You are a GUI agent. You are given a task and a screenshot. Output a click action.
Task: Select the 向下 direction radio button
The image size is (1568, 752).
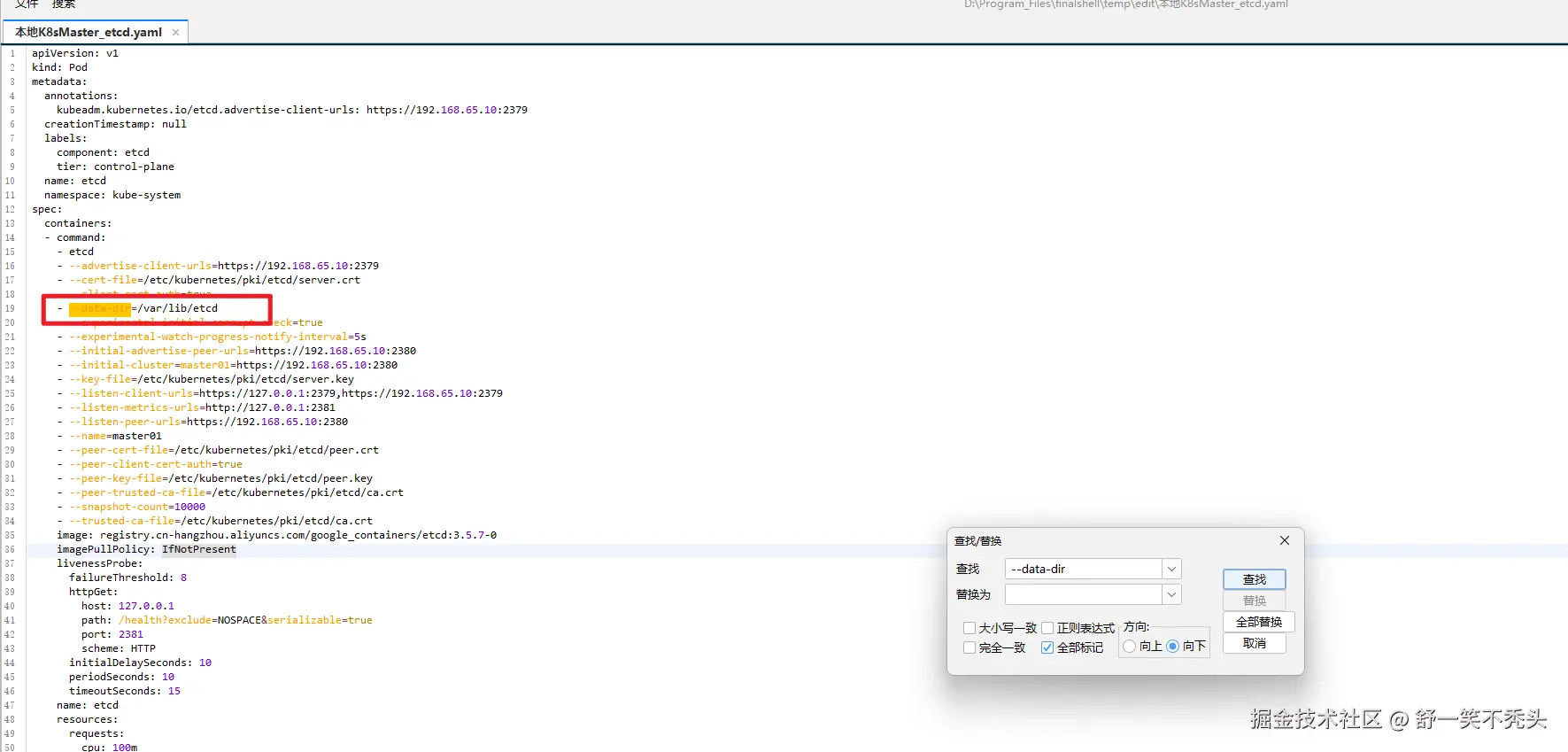[x=1173, y=647]
